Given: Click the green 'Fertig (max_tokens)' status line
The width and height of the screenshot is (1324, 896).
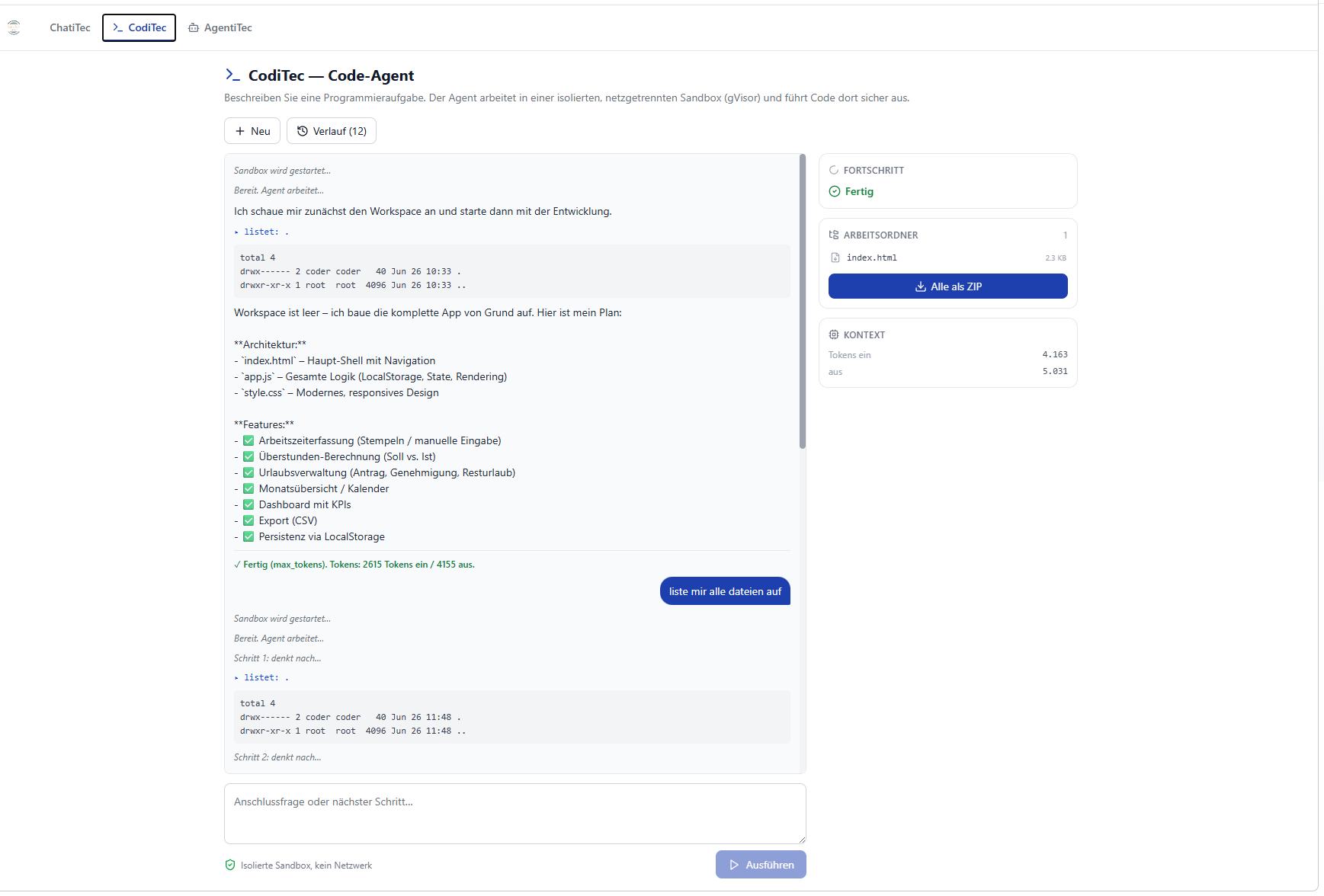Looking at the screenshot, I should (x=354, y=565).
